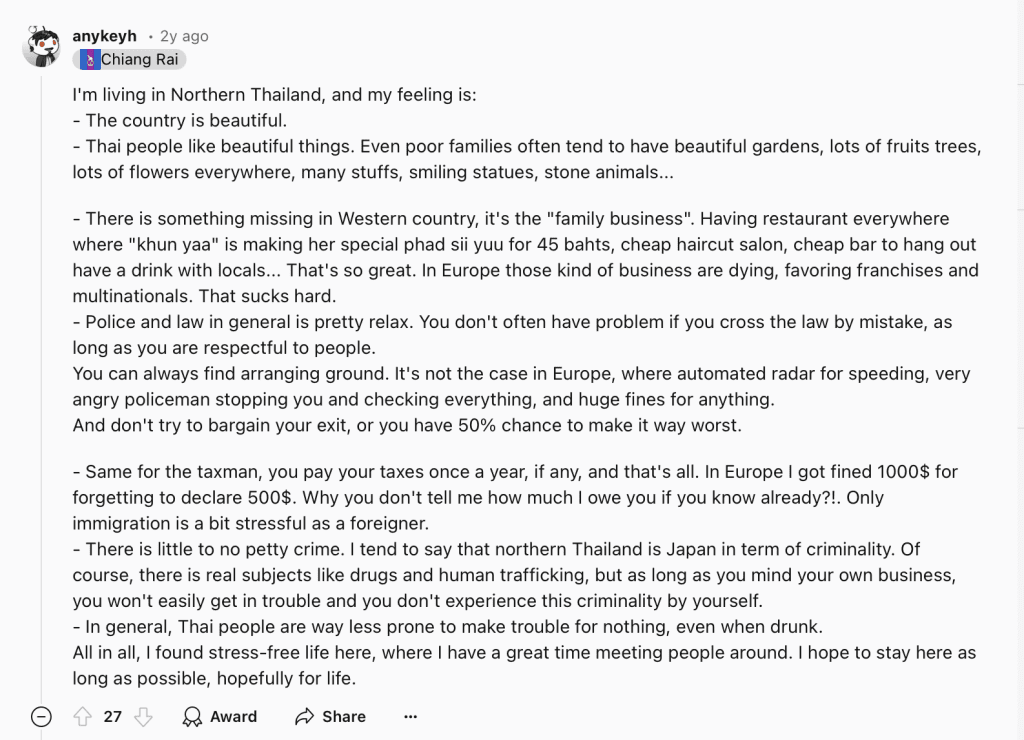
Task: Click the "2y ago" timestamp
Action: click(x=184, y=36)
